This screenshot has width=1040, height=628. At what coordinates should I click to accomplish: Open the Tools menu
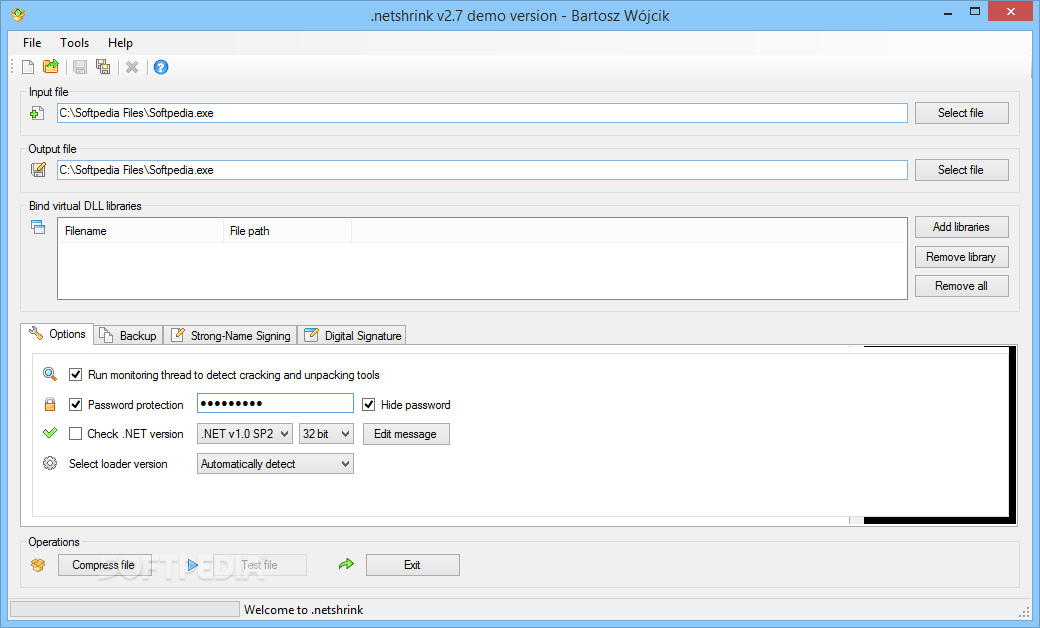pos(74,42)
